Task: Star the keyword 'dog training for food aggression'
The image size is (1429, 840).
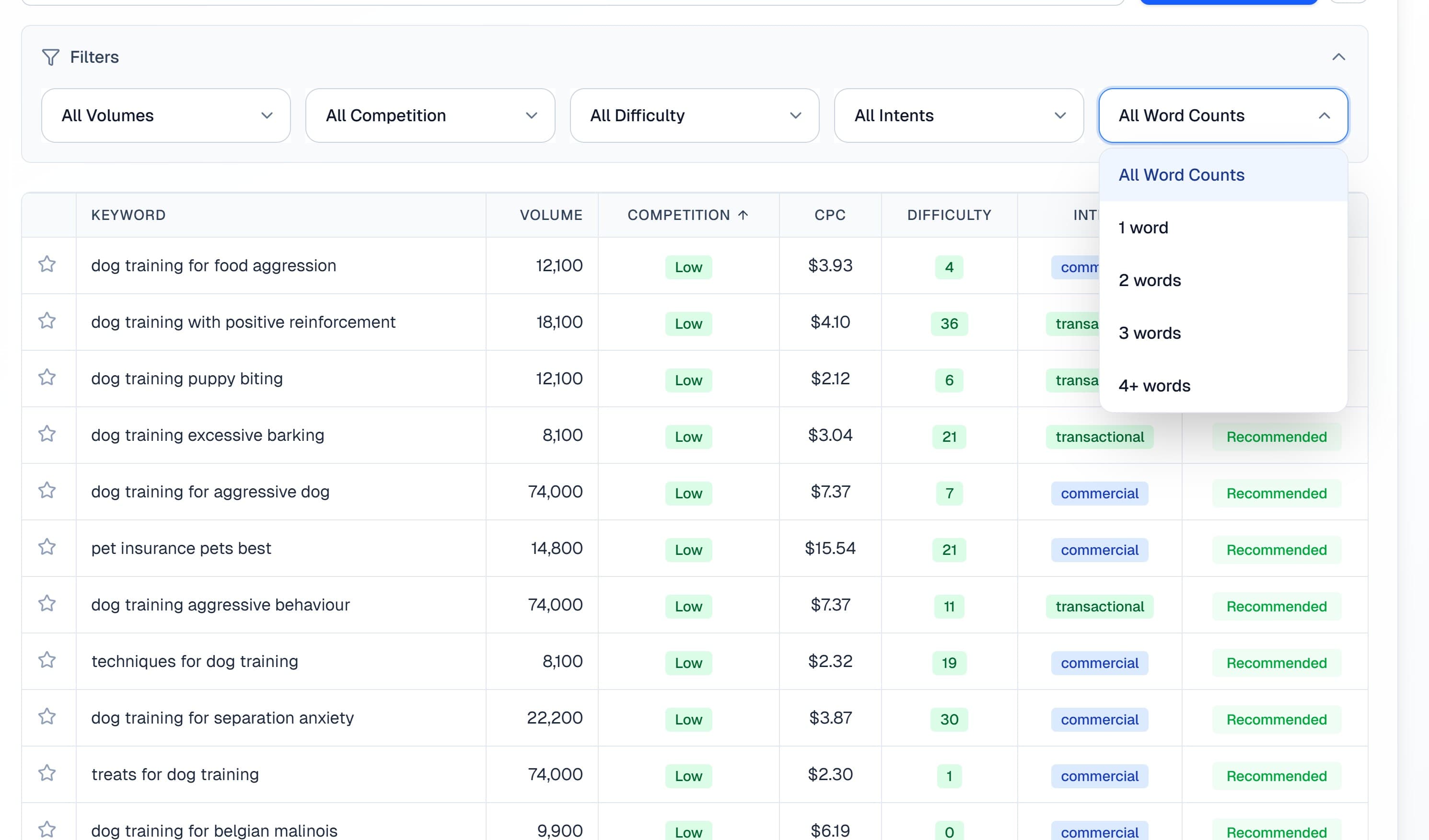Action: point(47,265)
